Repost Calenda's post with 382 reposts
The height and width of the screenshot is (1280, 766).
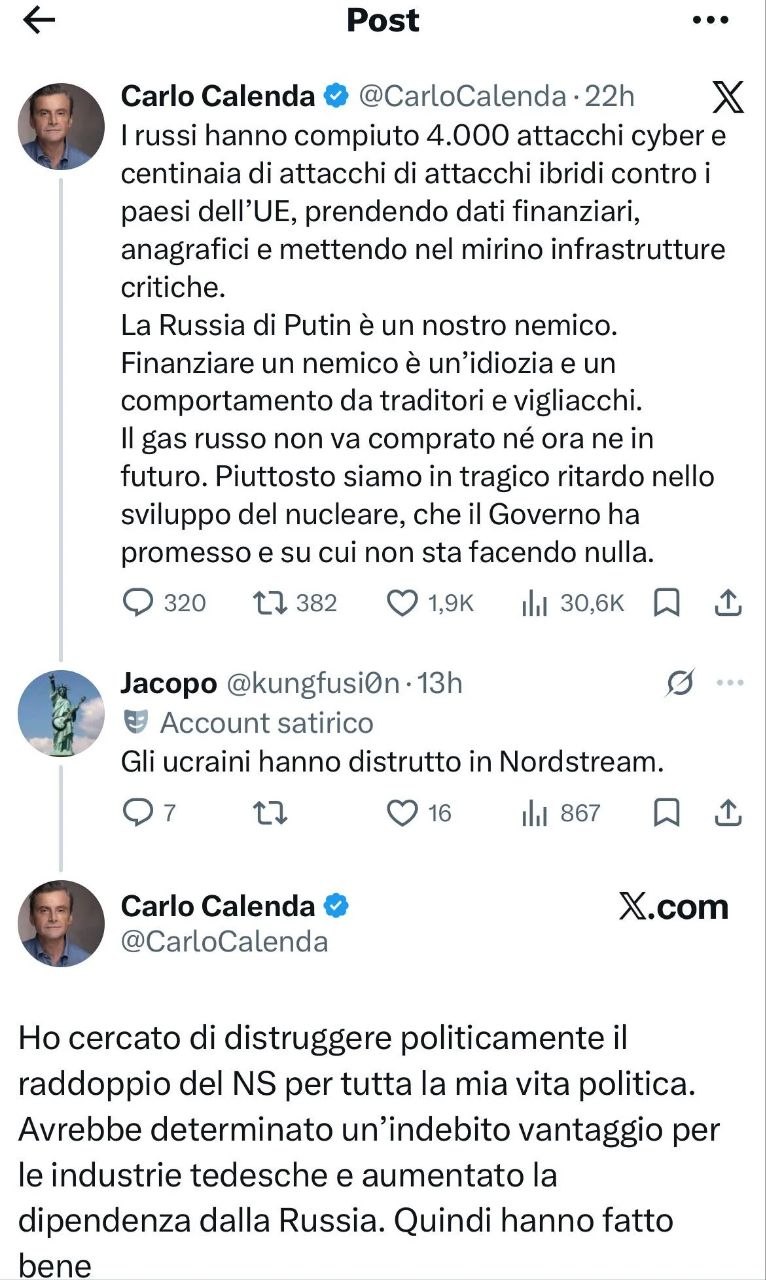(269, 603)
